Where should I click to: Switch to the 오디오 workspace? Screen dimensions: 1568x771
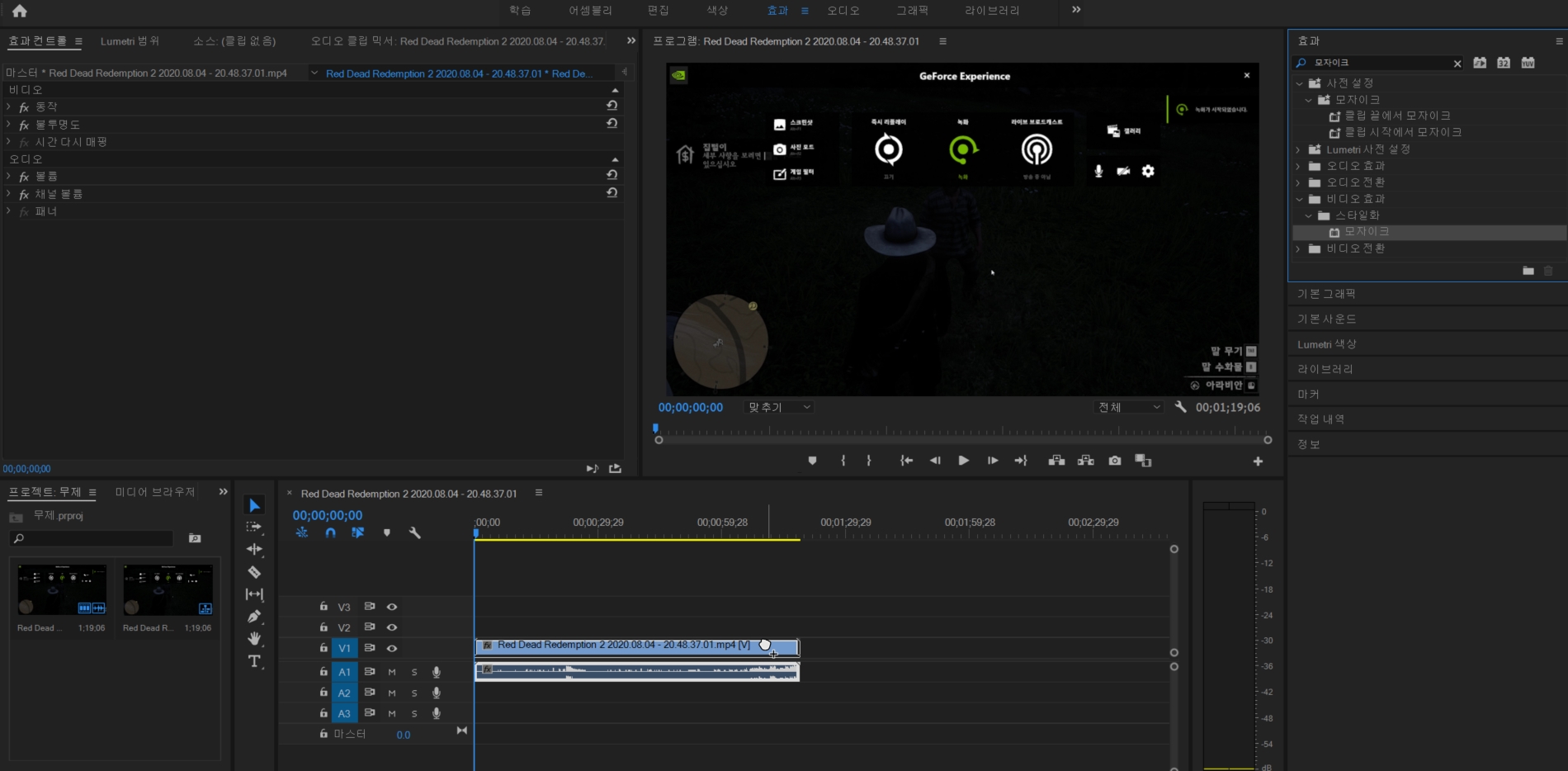pyautogui.click(x=843, y=11)
